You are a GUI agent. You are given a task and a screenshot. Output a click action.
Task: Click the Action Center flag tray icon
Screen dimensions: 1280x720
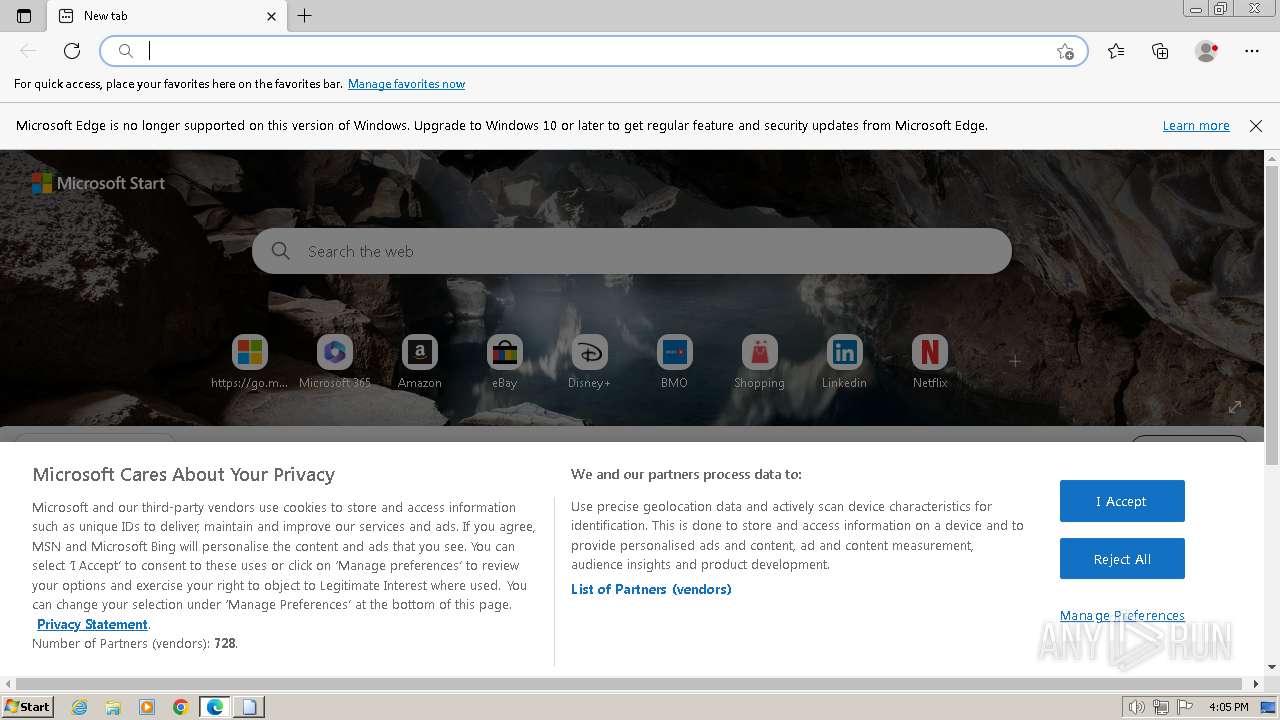(1185, 707)
